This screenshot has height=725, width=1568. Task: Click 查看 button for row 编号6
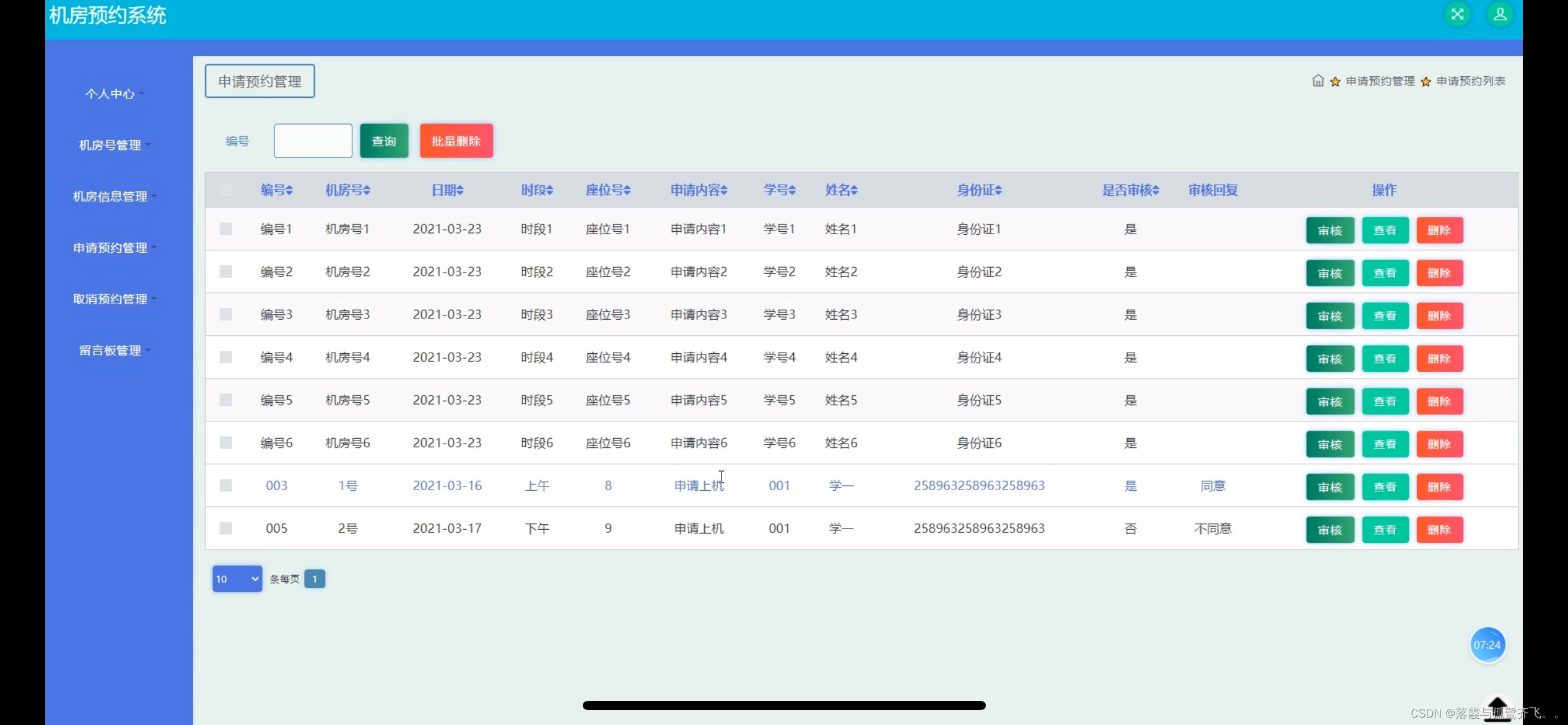click(1385, 444)
